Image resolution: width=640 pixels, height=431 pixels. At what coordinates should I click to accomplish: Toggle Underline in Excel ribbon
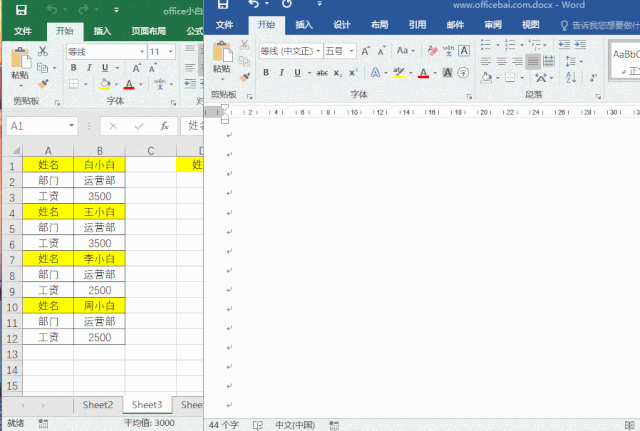pyautogui.click(x=105, y=68)
